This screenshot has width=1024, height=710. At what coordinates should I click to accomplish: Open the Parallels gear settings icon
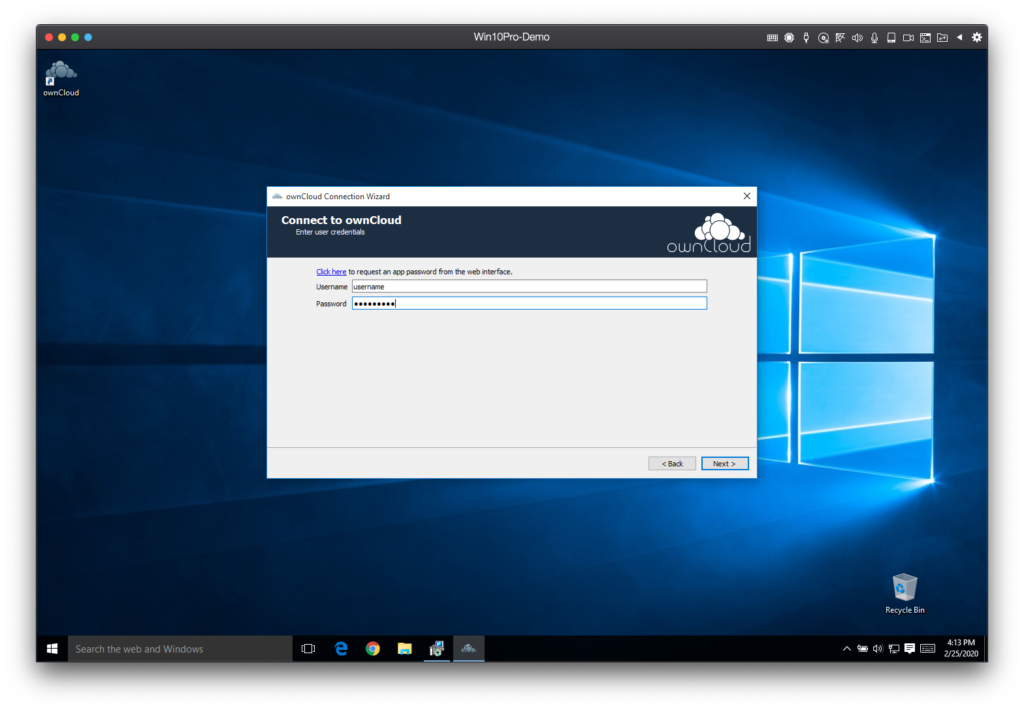click(x=977, y=37)
